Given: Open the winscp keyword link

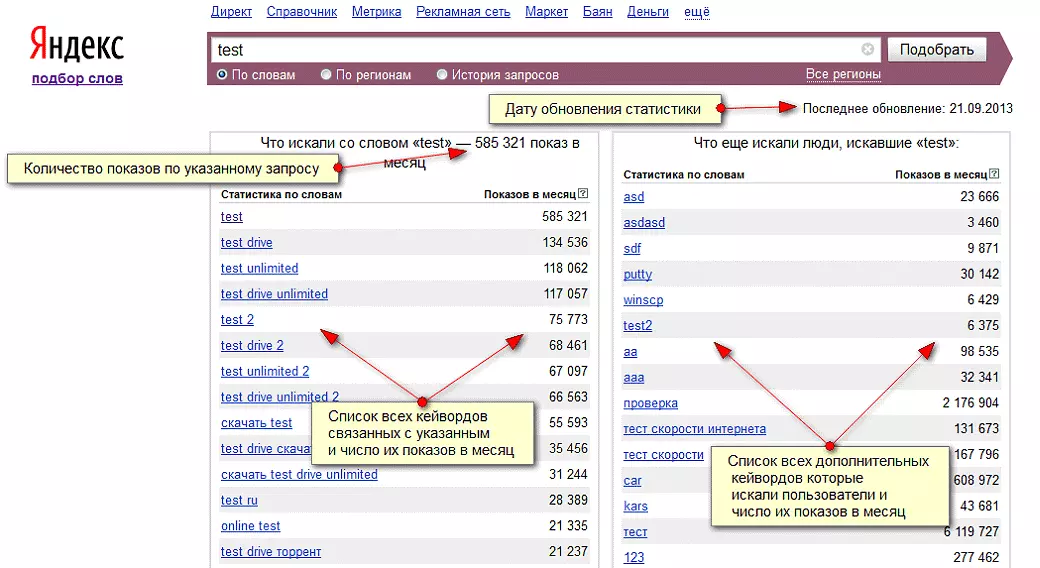Looking at the screenshot, I should [643, 300].
